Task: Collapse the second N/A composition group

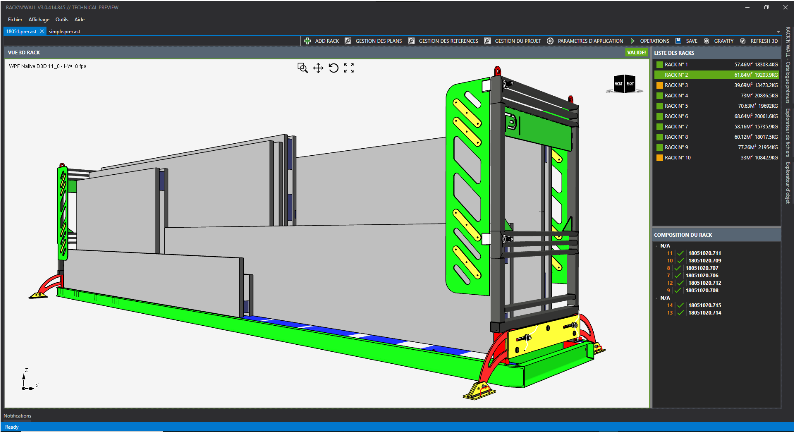Action: (657, 296)
